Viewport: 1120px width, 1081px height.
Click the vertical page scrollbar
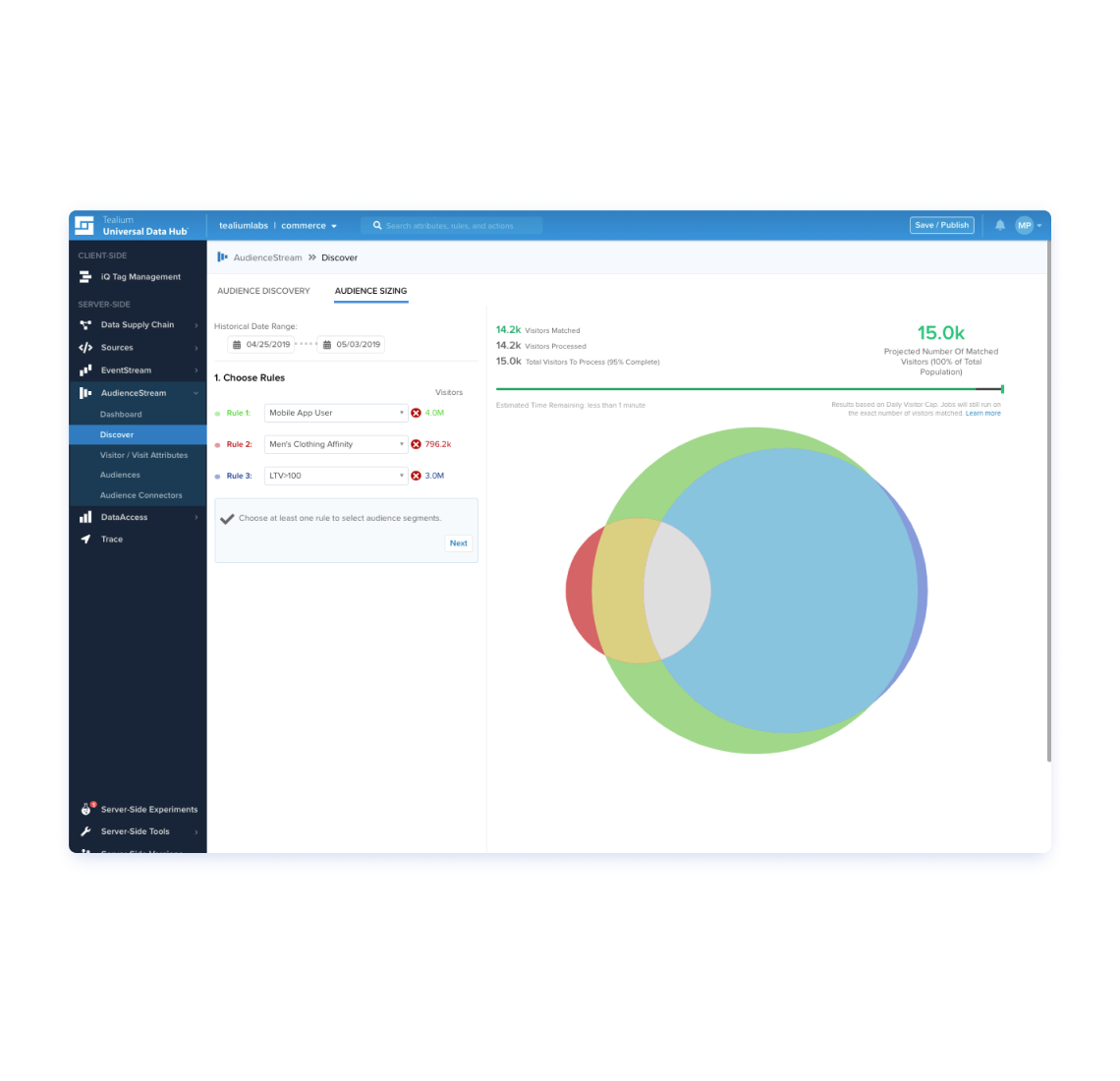pyautogui.click(x=1048, y=500)
